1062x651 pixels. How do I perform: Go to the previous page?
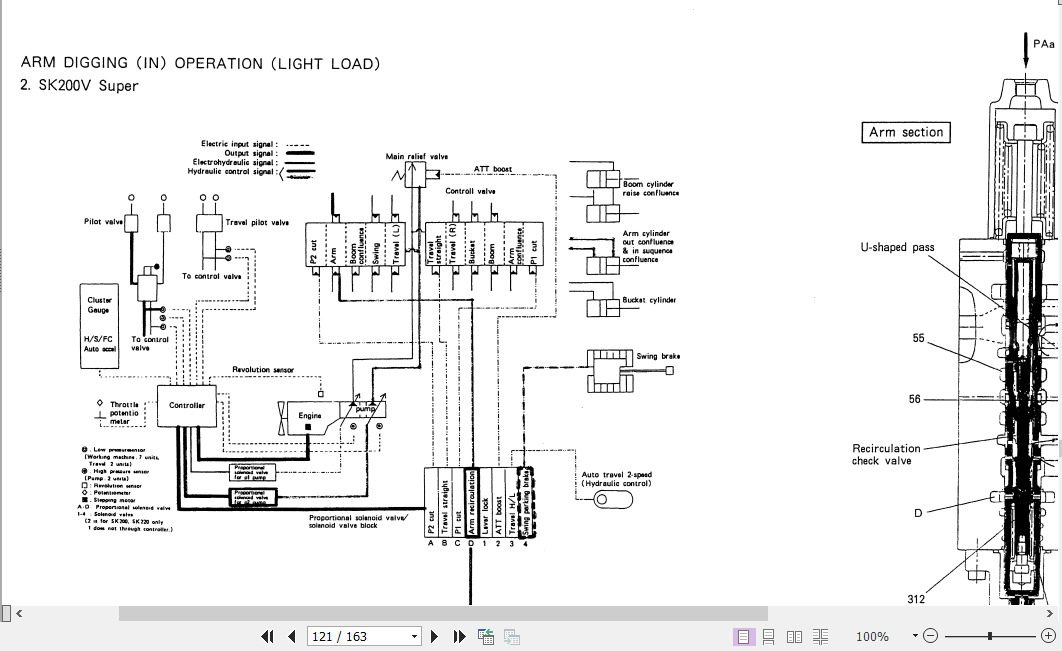click(x=292, y=636)
